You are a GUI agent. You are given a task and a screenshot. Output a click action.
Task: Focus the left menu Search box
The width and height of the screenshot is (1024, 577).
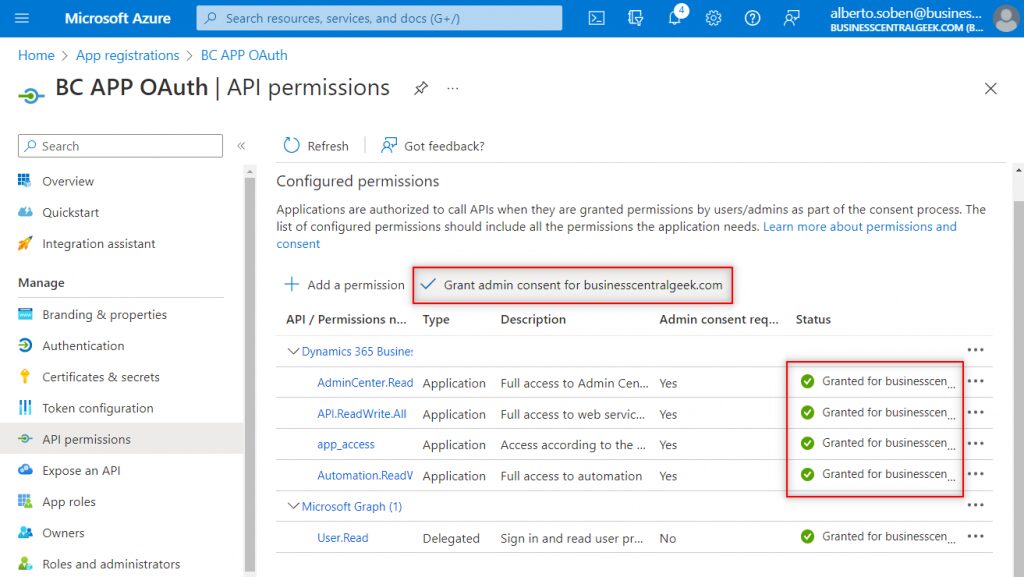[x=120, y=146]
